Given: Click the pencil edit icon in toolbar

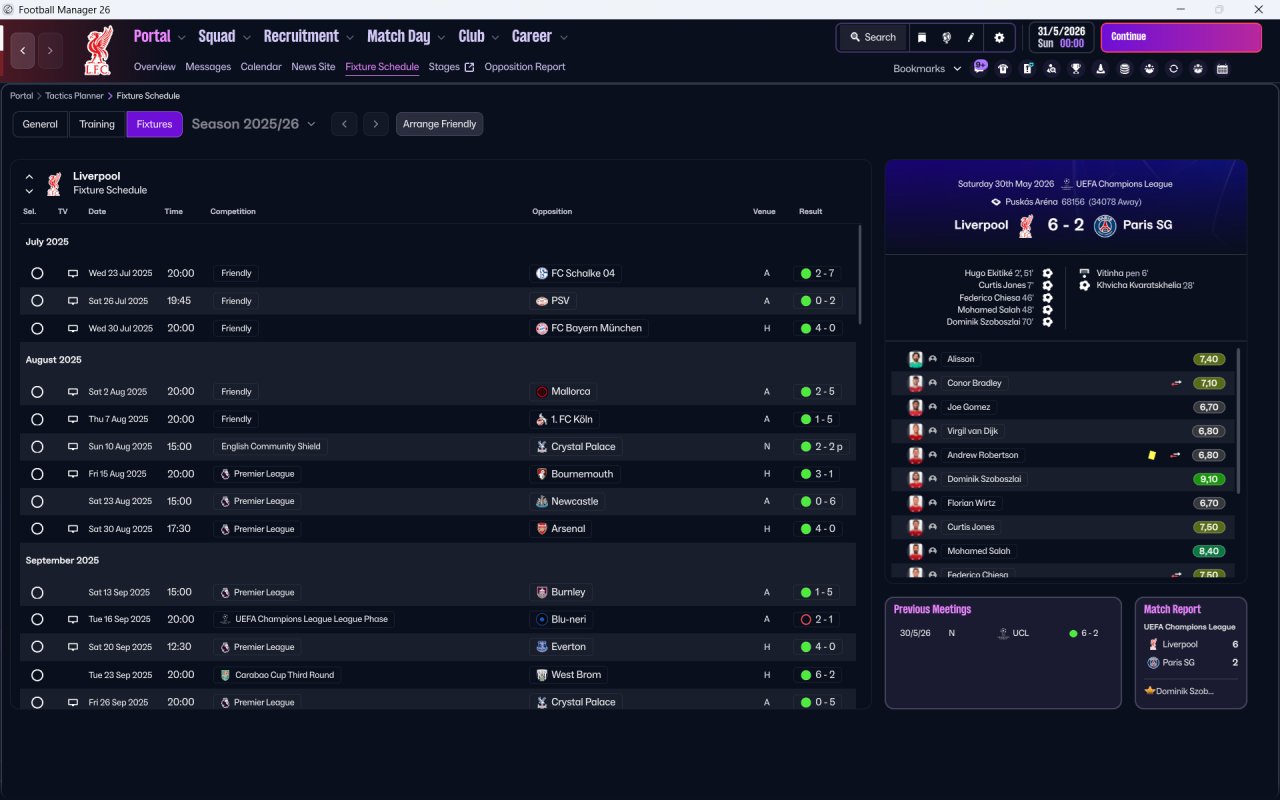Looking at the screenshot, I should [x=970, y=37].
